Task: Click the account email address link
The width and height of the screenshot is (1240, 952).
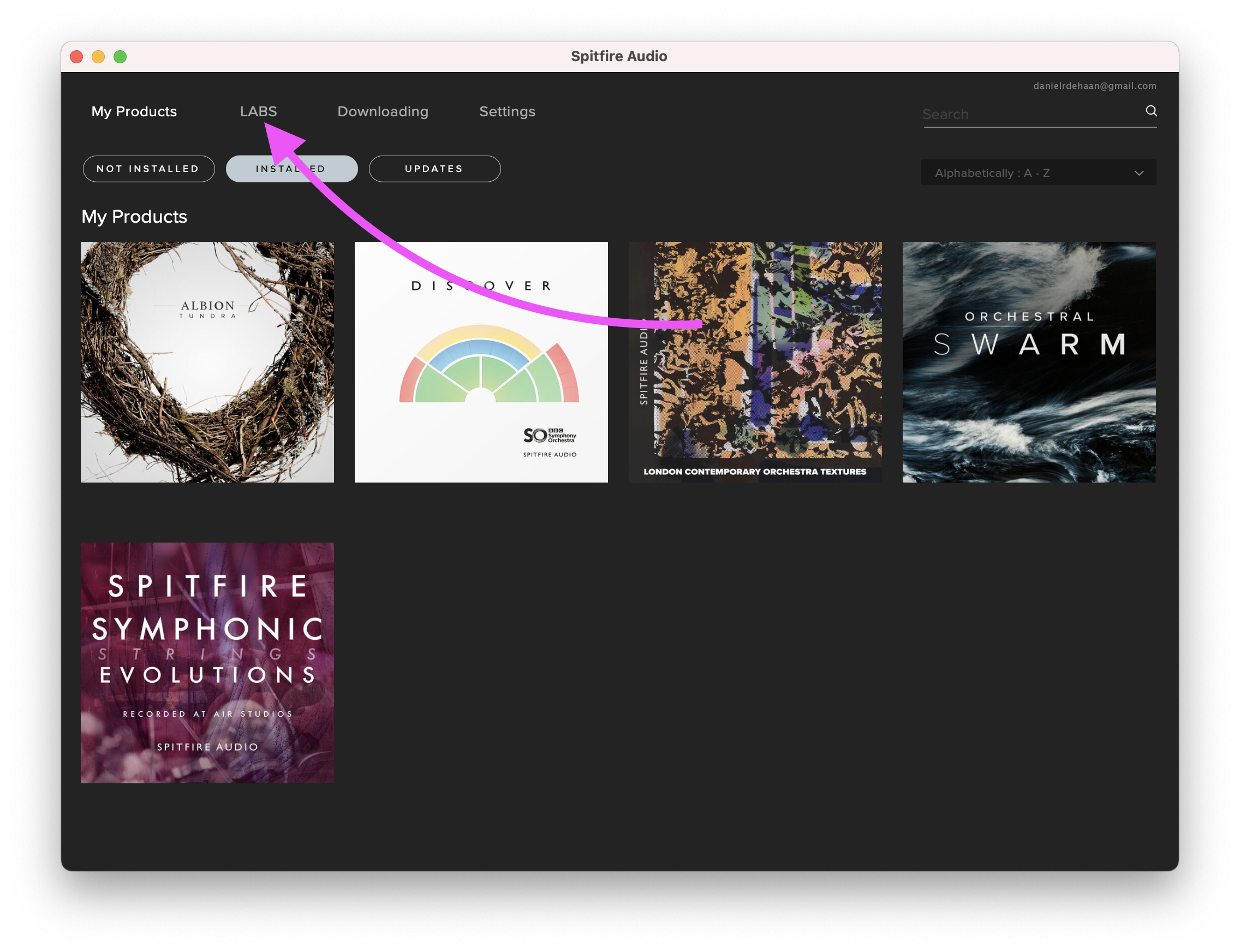Action: [1094, 86]
